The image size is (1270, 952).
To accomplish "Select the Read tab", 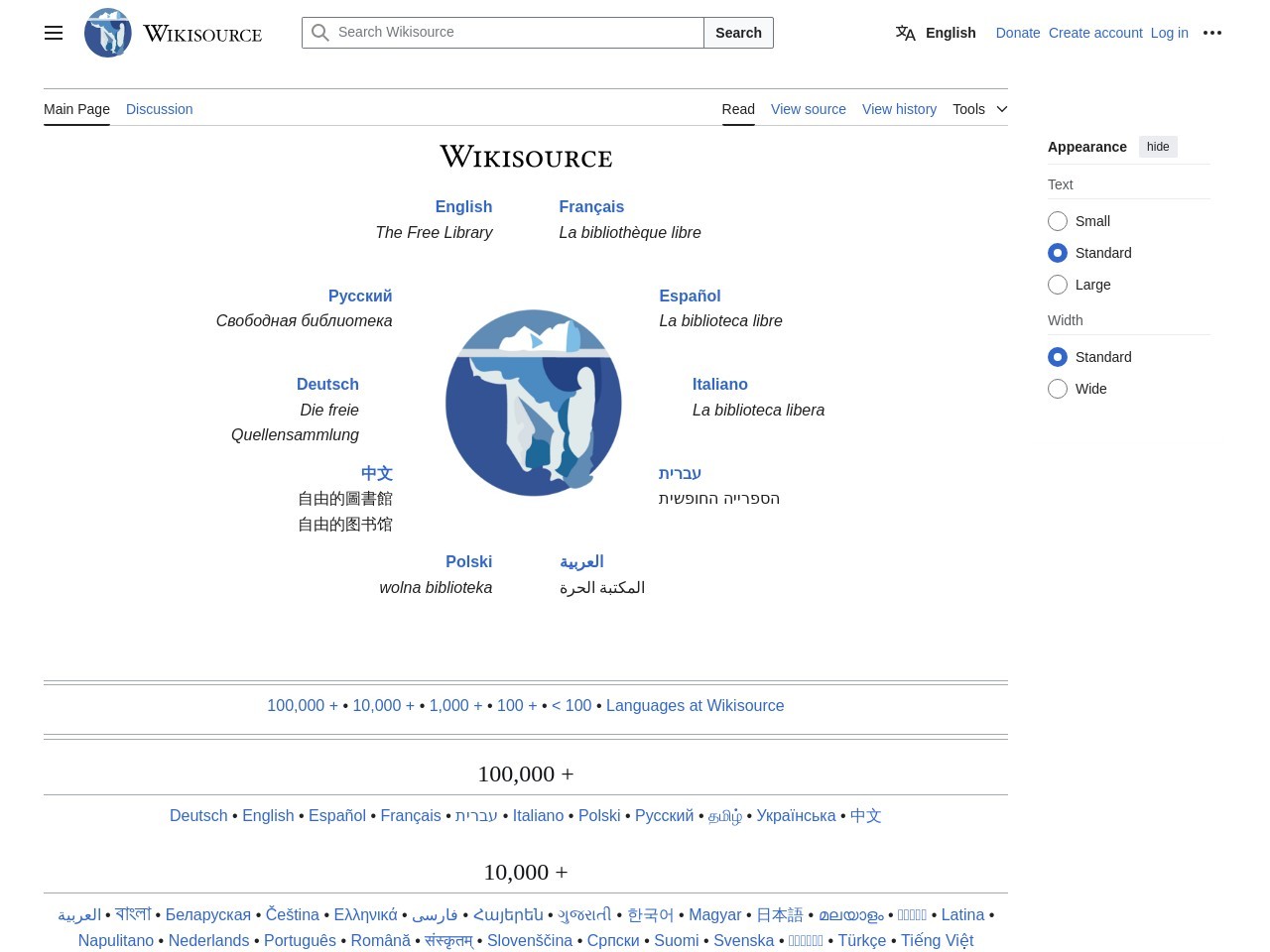I will coord(738,109).
